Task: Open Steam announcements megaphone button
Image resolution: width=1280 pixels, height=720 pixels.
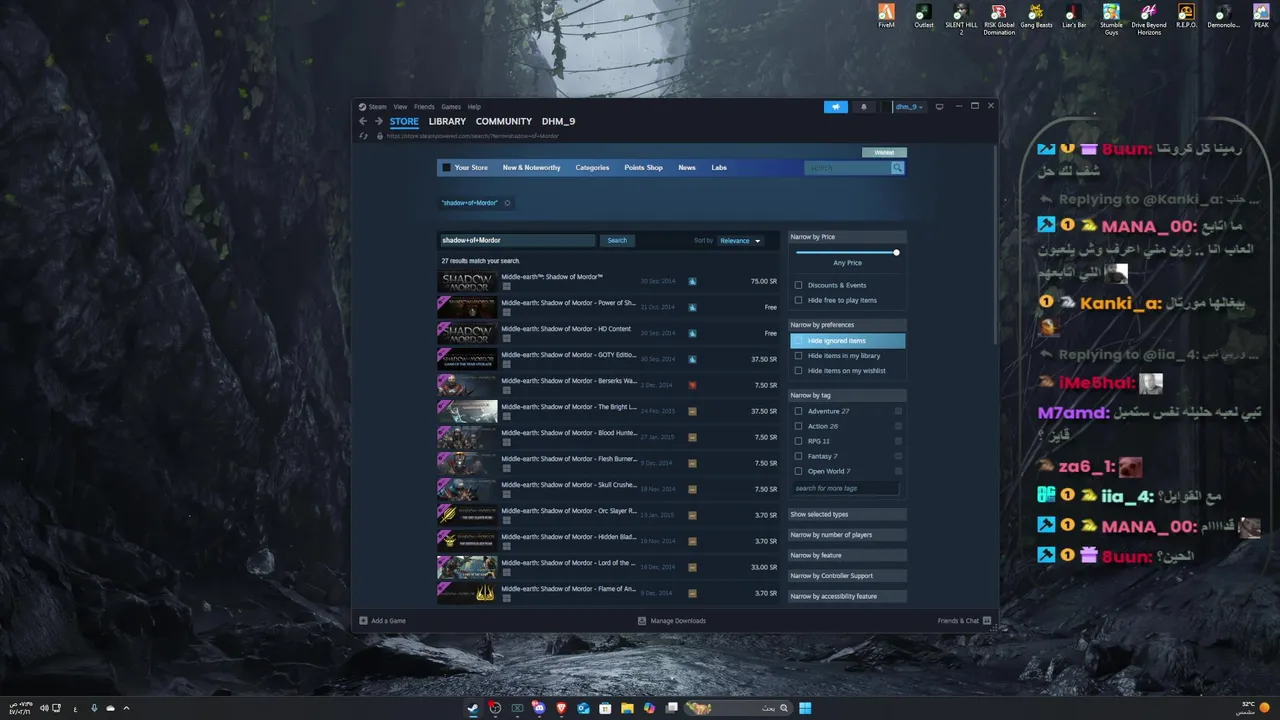Action: (x=836, y=107)
